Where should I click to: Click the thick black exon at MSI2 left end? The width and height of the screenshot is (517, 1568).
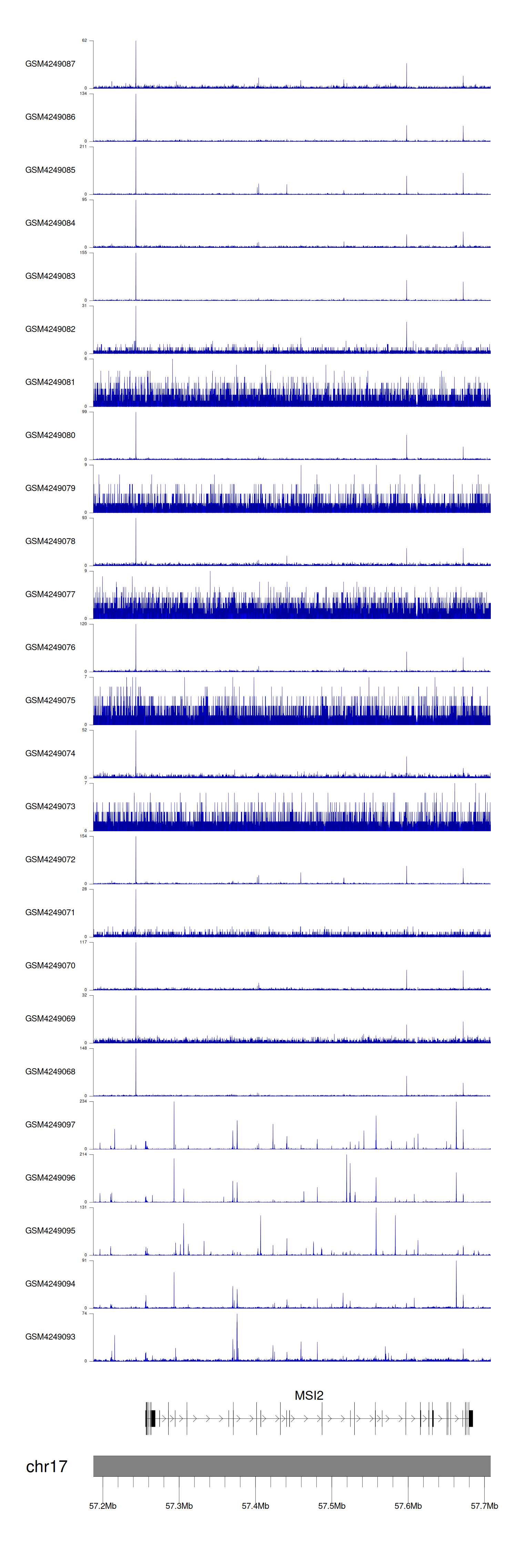[153, 1418]
